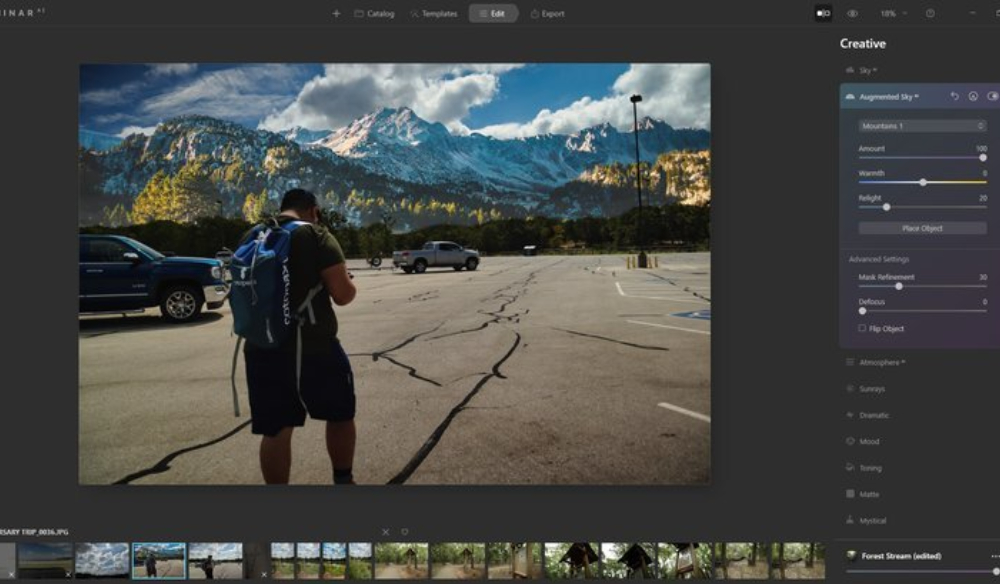The image size is (1000, 584).
Task: Switch to the Catalog tab
Action: click(x=375, y=14)
